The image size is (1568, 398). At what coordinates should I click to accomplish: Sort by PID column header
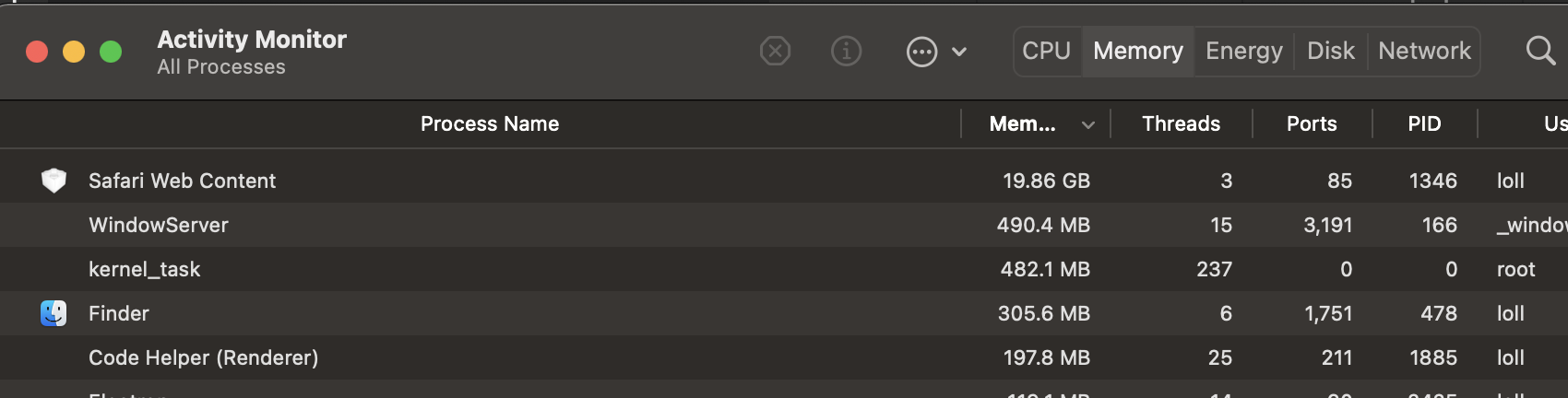1424,123
